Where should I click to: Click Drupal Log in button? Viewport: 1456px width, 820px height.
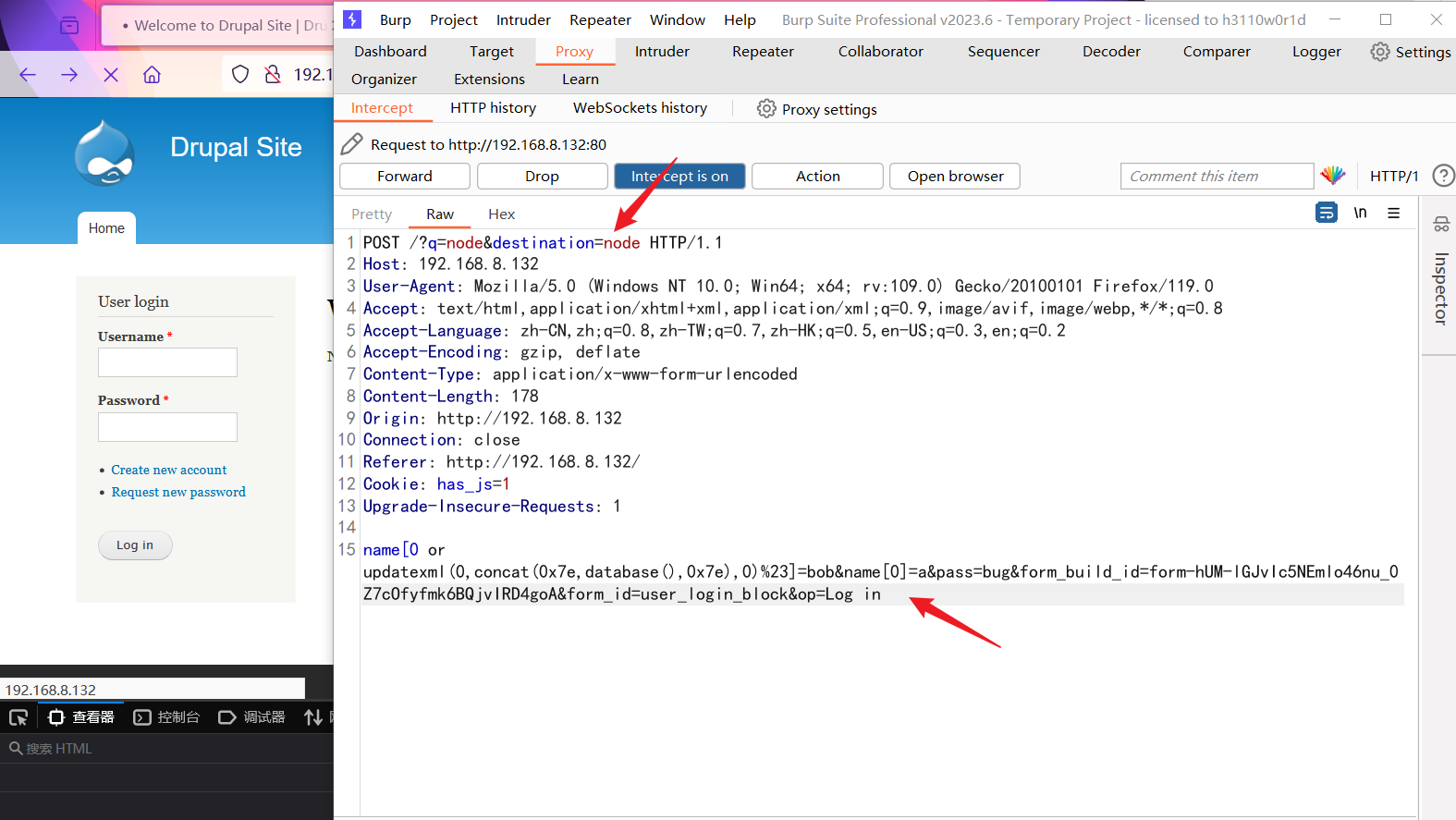[135, 545]
